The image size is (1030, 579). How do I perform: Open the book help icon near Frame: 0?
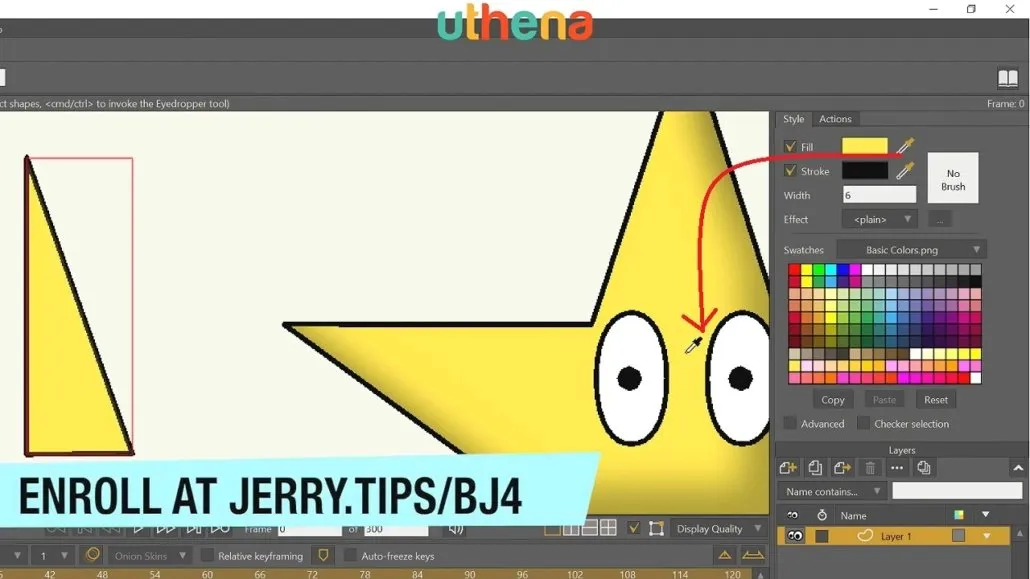1008,78
